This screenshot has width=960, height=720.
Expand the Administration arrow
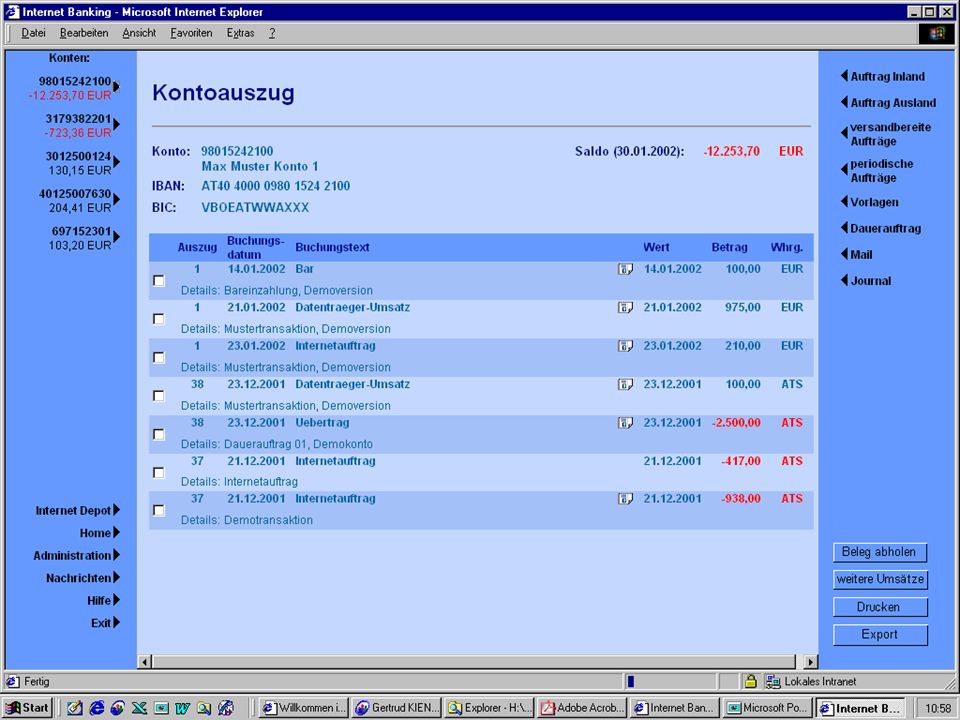(x=116, y=555)
